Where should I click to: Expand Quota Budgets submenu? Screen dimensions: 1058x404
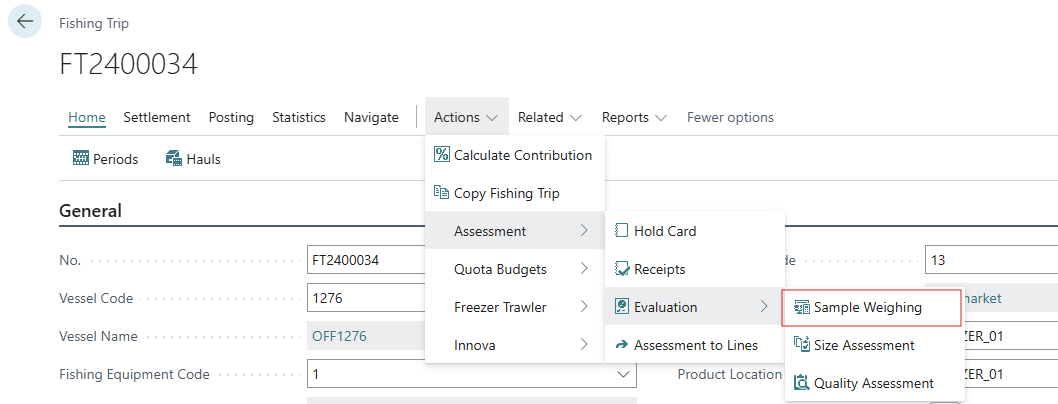click(x=514, y=269)
